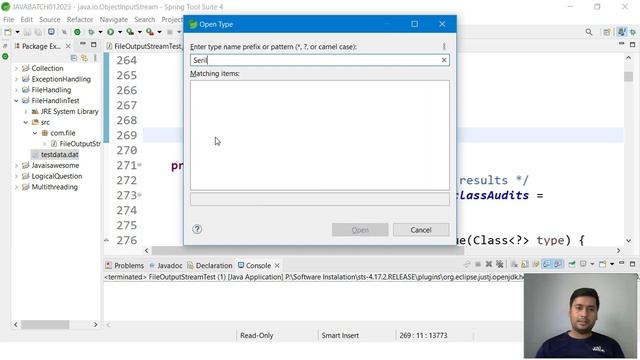Click the New file toolbar icon
640x360 pixels.
8,32
